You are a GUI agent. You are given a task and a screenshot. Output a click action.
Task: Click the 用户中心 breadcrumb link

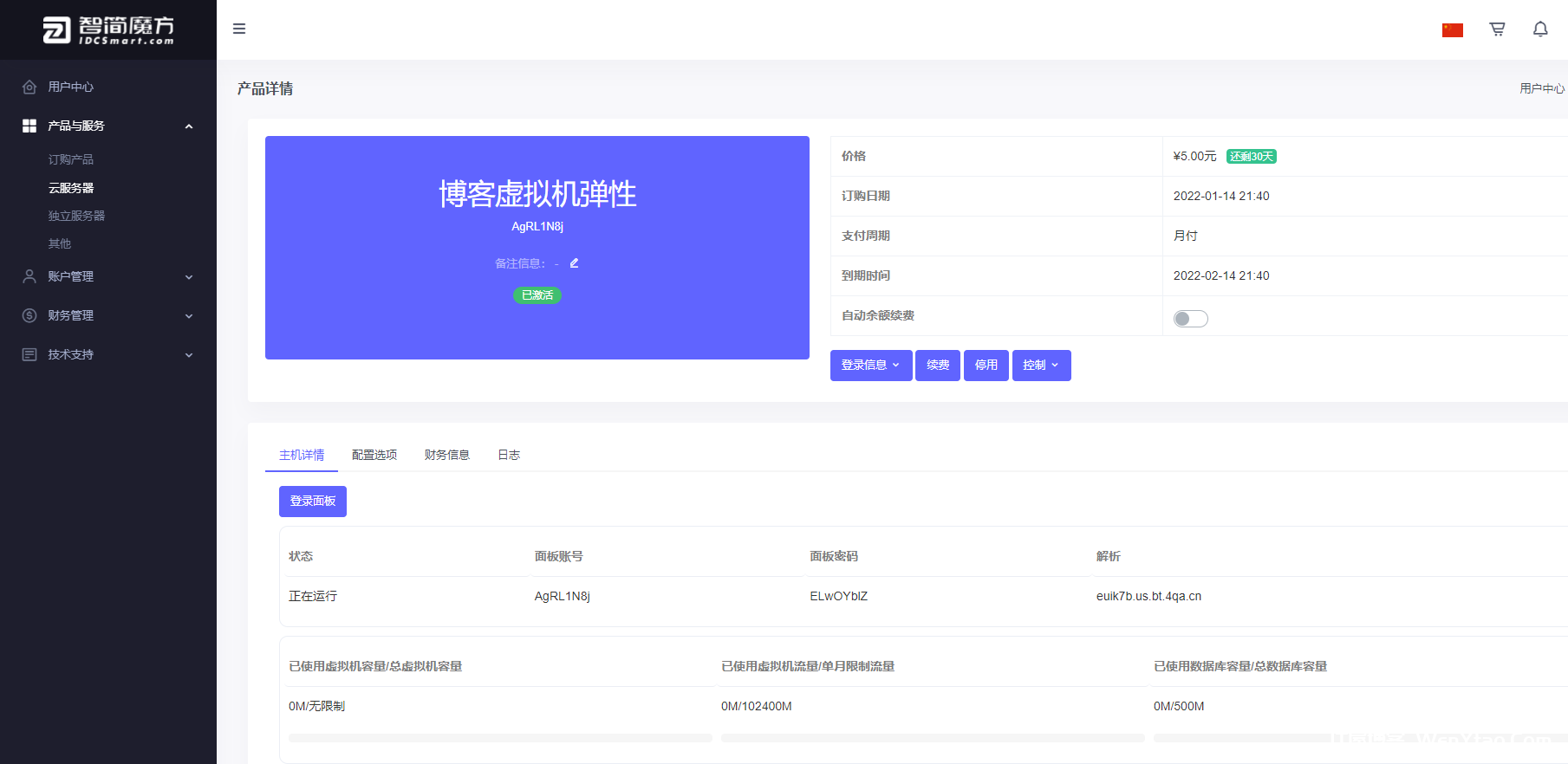[x=1542, y=88]
